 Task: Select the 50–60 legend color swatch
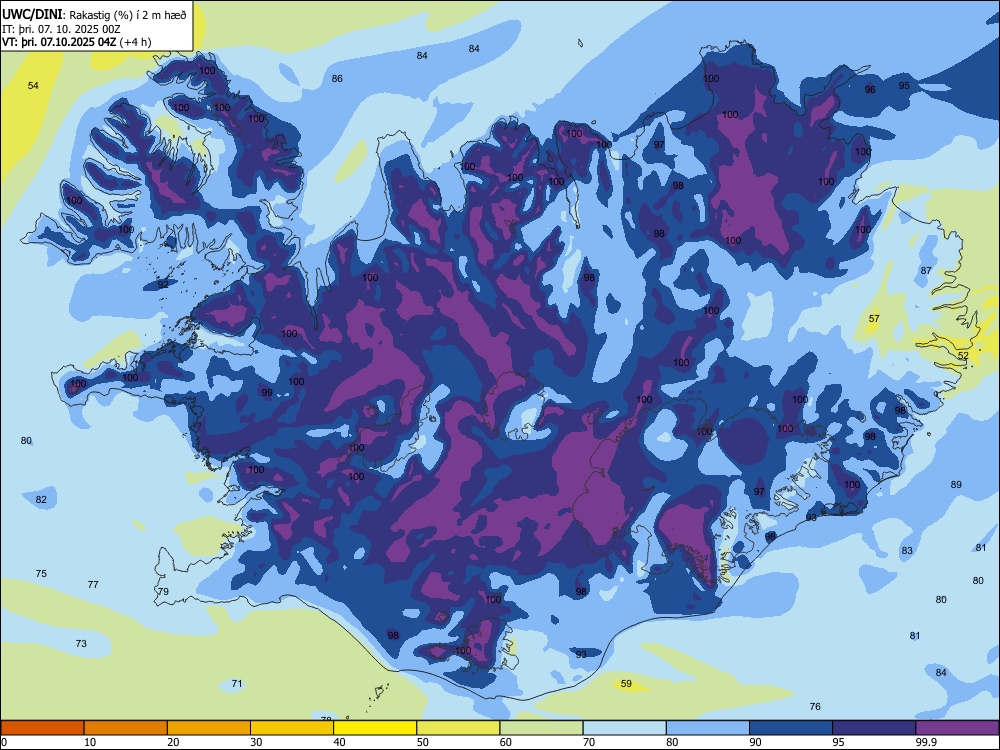click(x=458, y=728)
